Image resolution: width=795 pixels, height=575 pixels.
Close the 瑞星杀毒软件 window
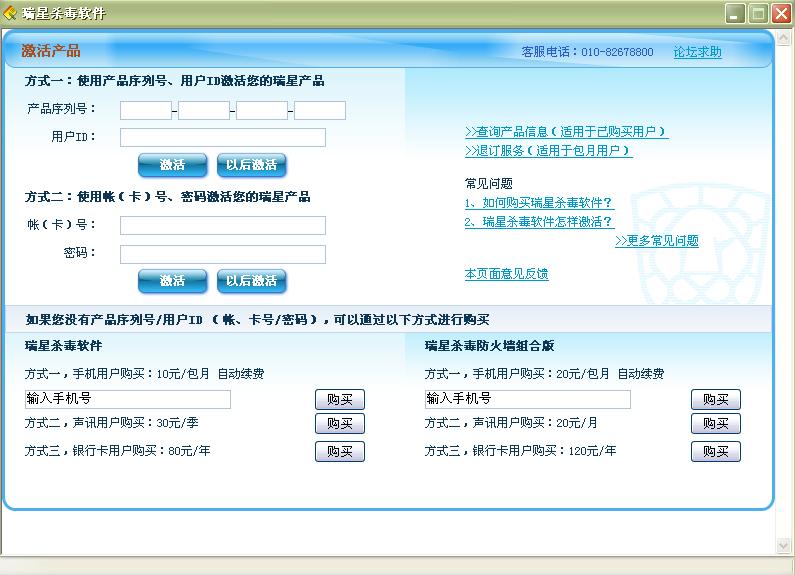click(x=782, y=14)
